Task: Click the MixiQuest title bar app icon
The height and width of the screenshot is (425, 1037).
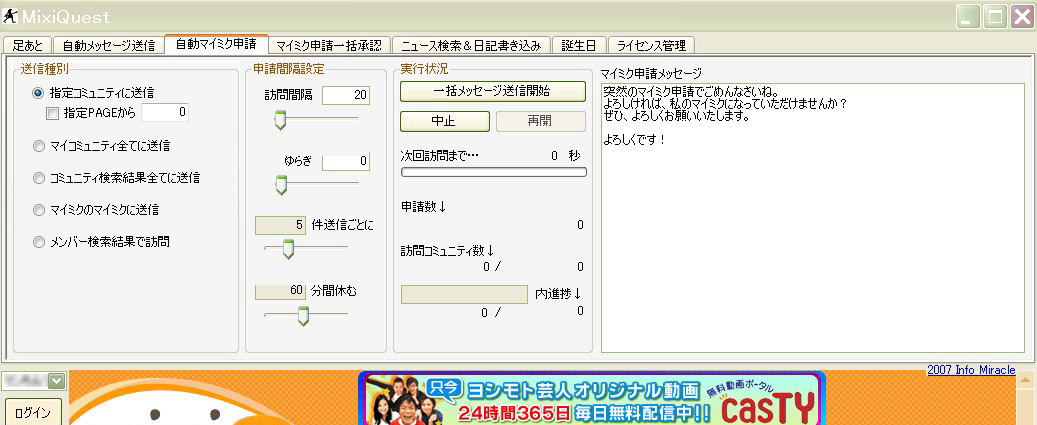Action: pyautogui.click(x=9, y=15)
